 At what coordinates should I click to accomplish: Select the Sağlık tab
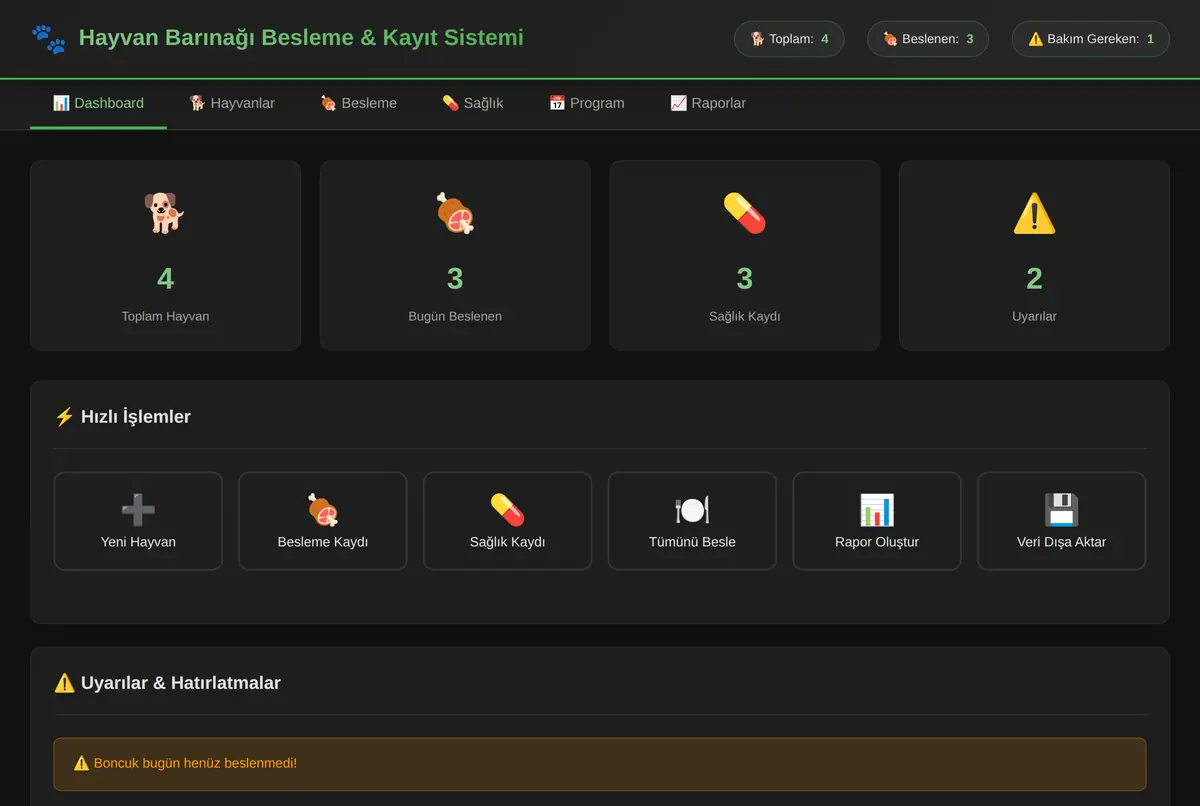[x=473, y=103]
